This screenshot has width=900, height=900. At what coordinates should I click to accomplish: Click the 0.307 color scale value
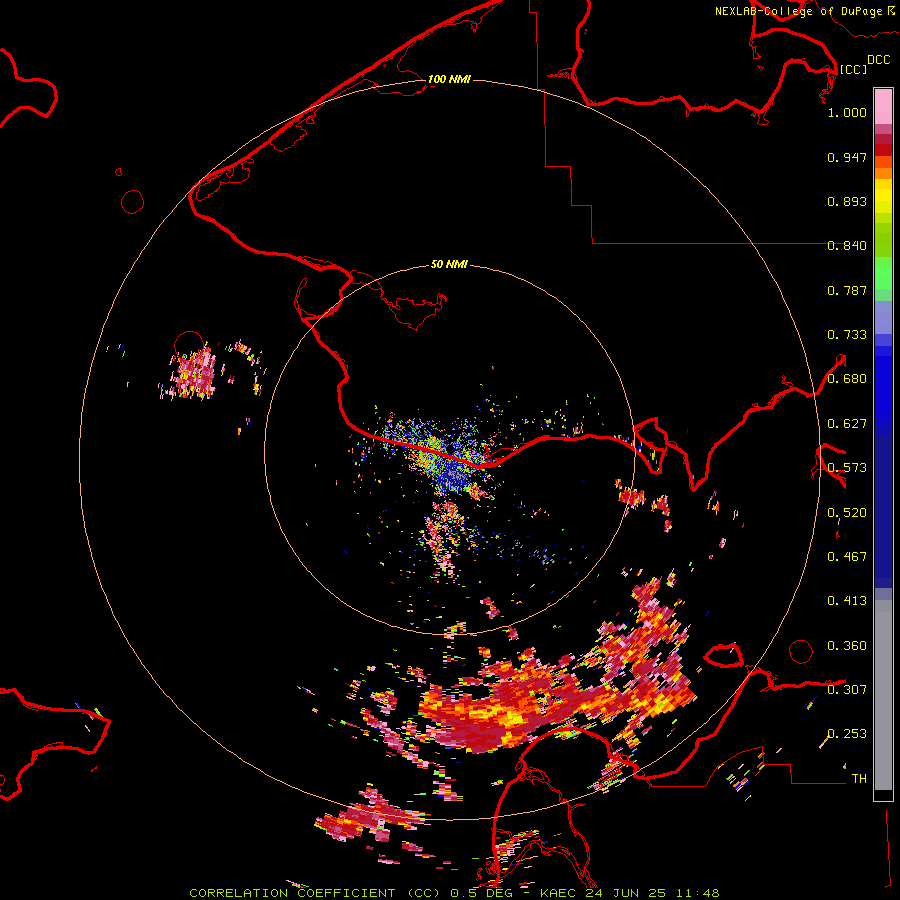coord(847,690)
